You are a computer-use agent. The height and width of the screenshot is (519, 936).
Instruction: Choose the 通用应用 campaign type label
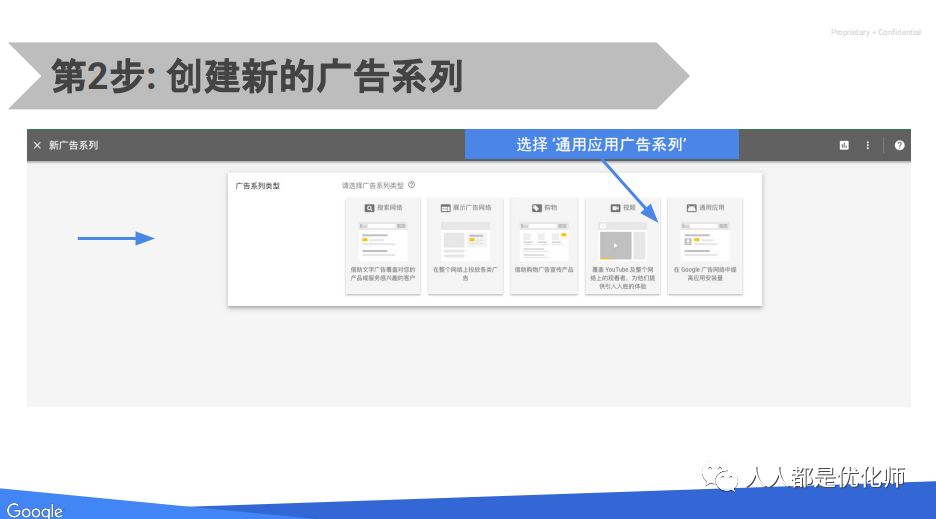click(712, 208)
